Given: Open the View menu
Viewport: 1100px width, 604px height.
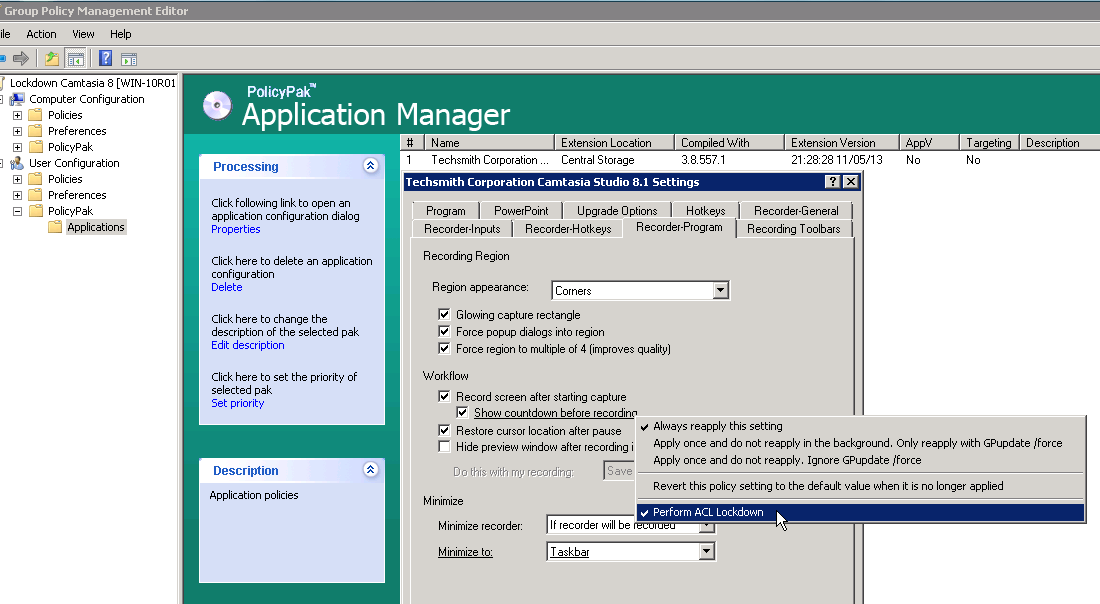Looking at the screenshot, I should [x=83, y=34].
